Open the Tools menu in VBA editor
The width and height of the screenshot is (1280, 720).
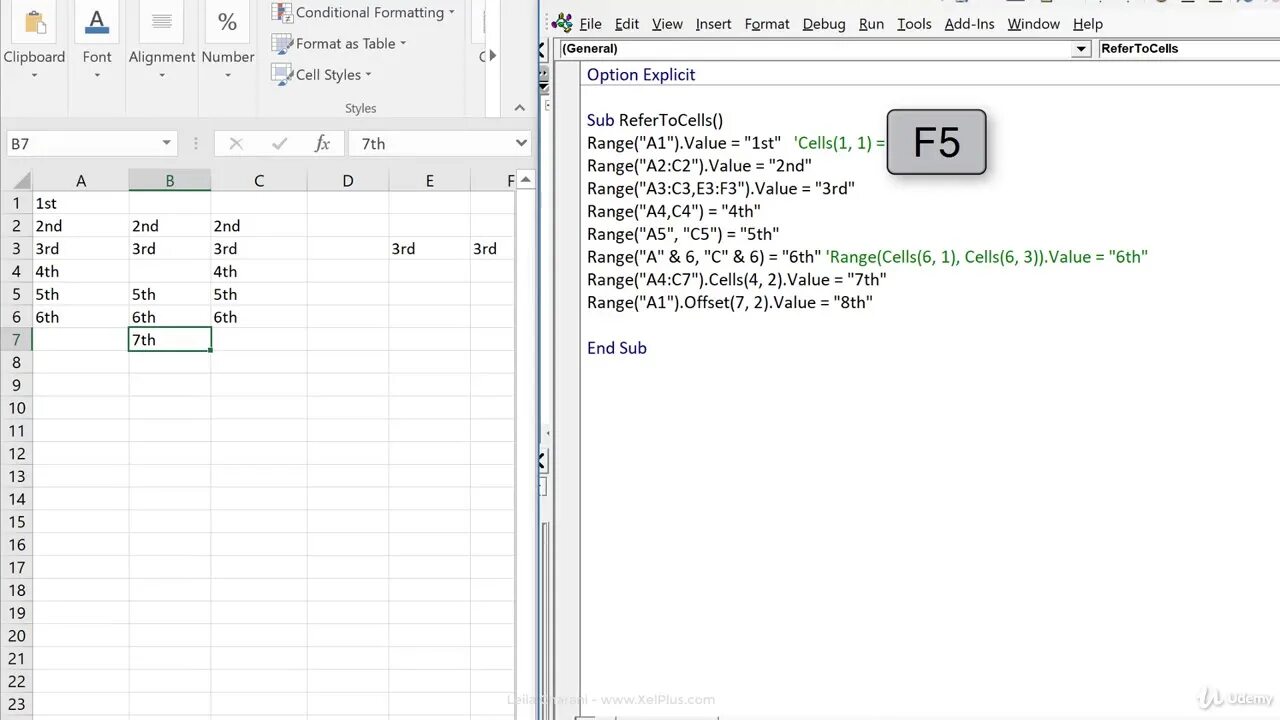(914, 24)
